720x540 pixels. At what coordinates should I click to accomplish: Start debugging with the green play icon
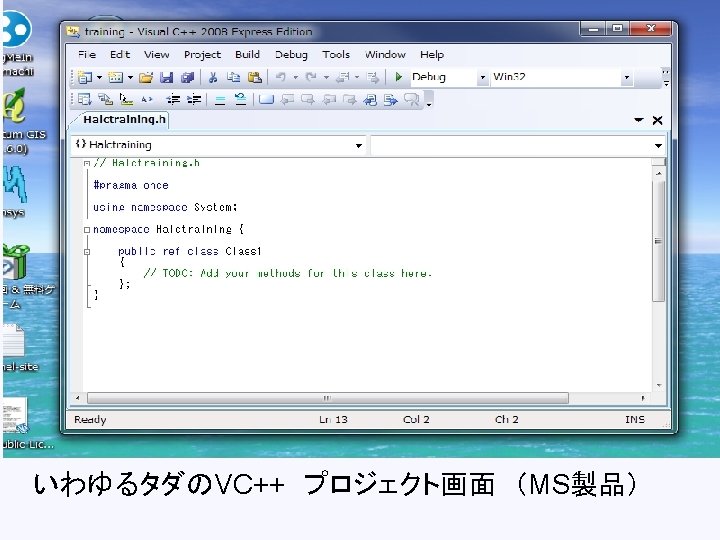(x=399, y=77)
